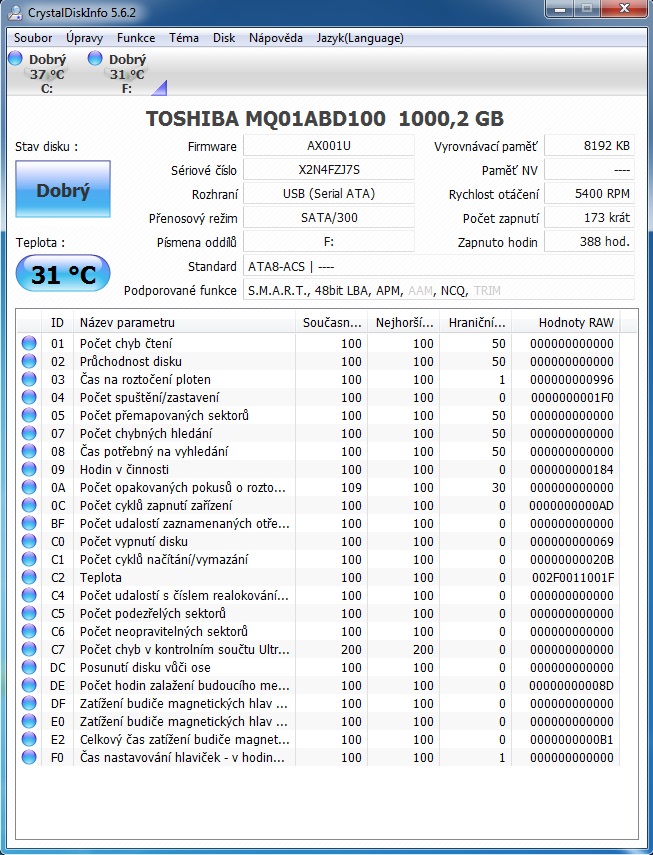The image size is (653, 855).
Task: Click status icon for row ID E2
Action: pos(29,739)
